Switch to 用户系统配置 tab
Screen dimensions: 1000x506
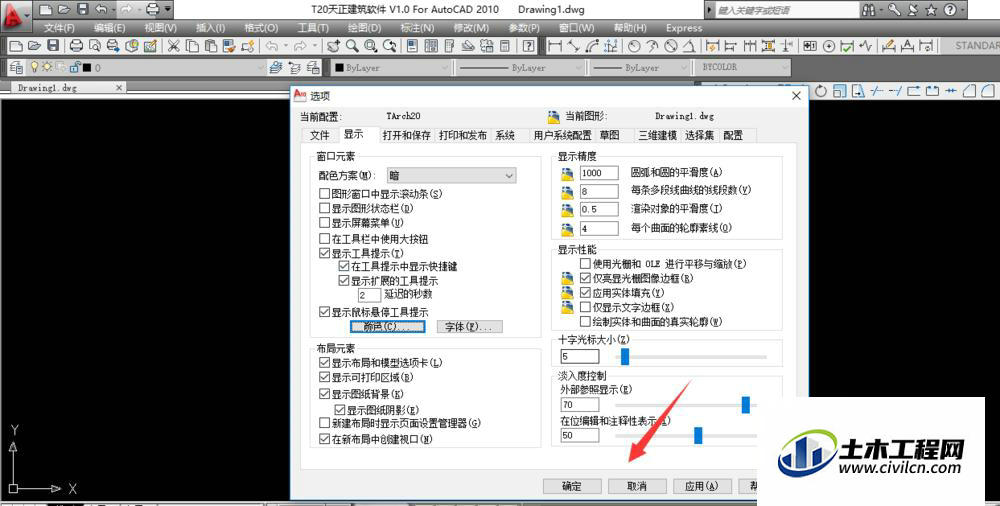click(x=562, y=135)
